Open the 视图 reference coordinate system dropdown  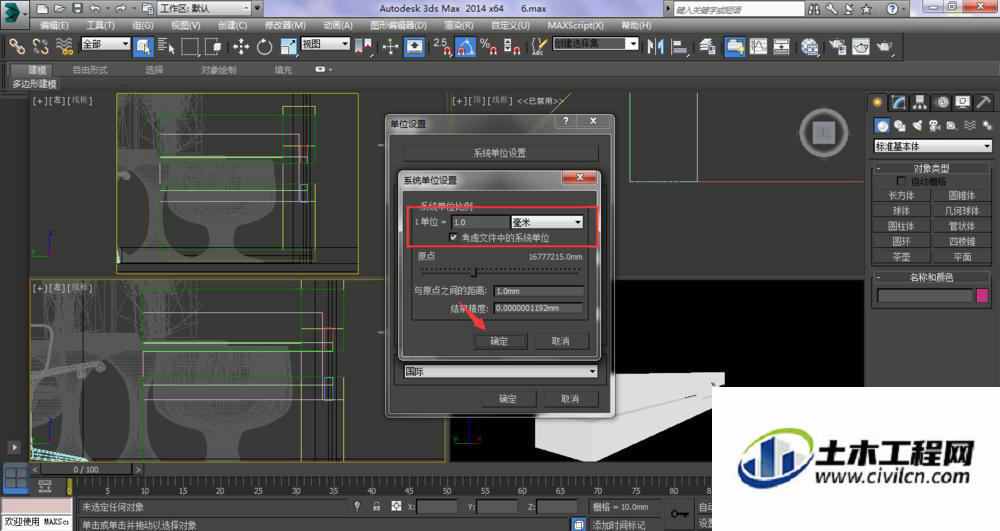pos(325,44)
